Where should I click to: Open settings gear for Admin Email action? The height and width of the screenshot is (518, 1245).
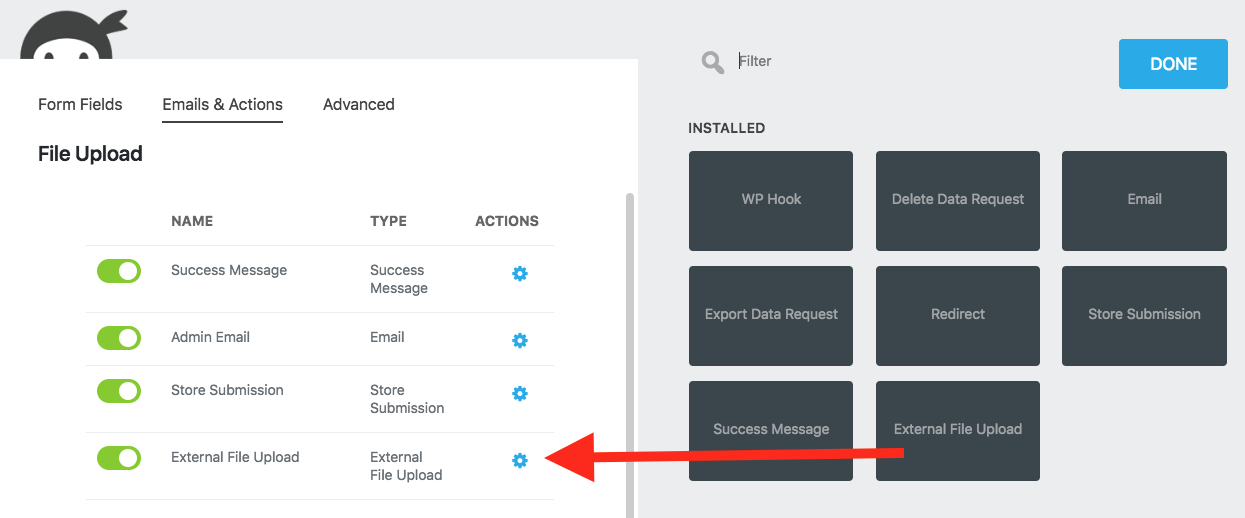click(520, 340)
